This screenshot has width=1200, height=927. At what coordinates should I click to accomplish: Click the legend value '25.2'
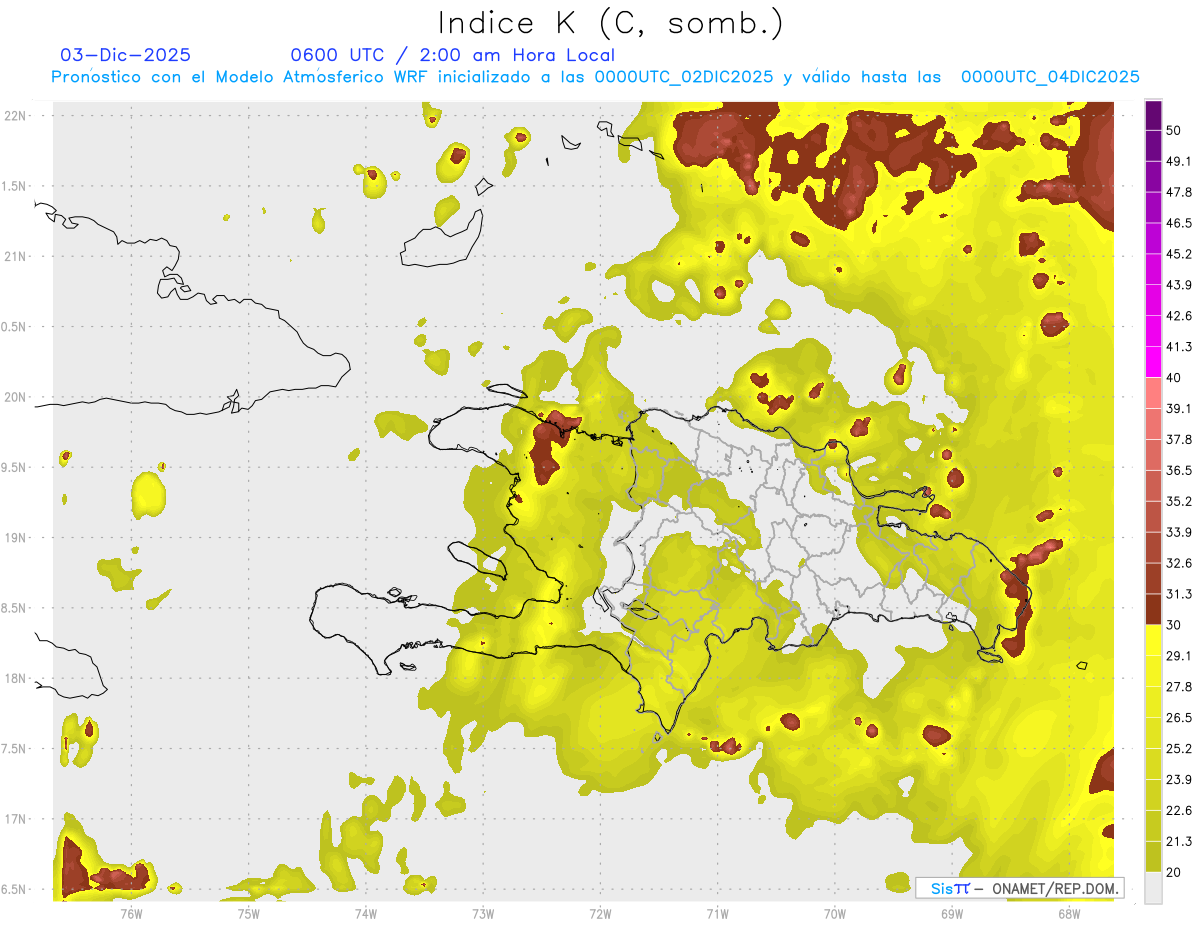1179,748
